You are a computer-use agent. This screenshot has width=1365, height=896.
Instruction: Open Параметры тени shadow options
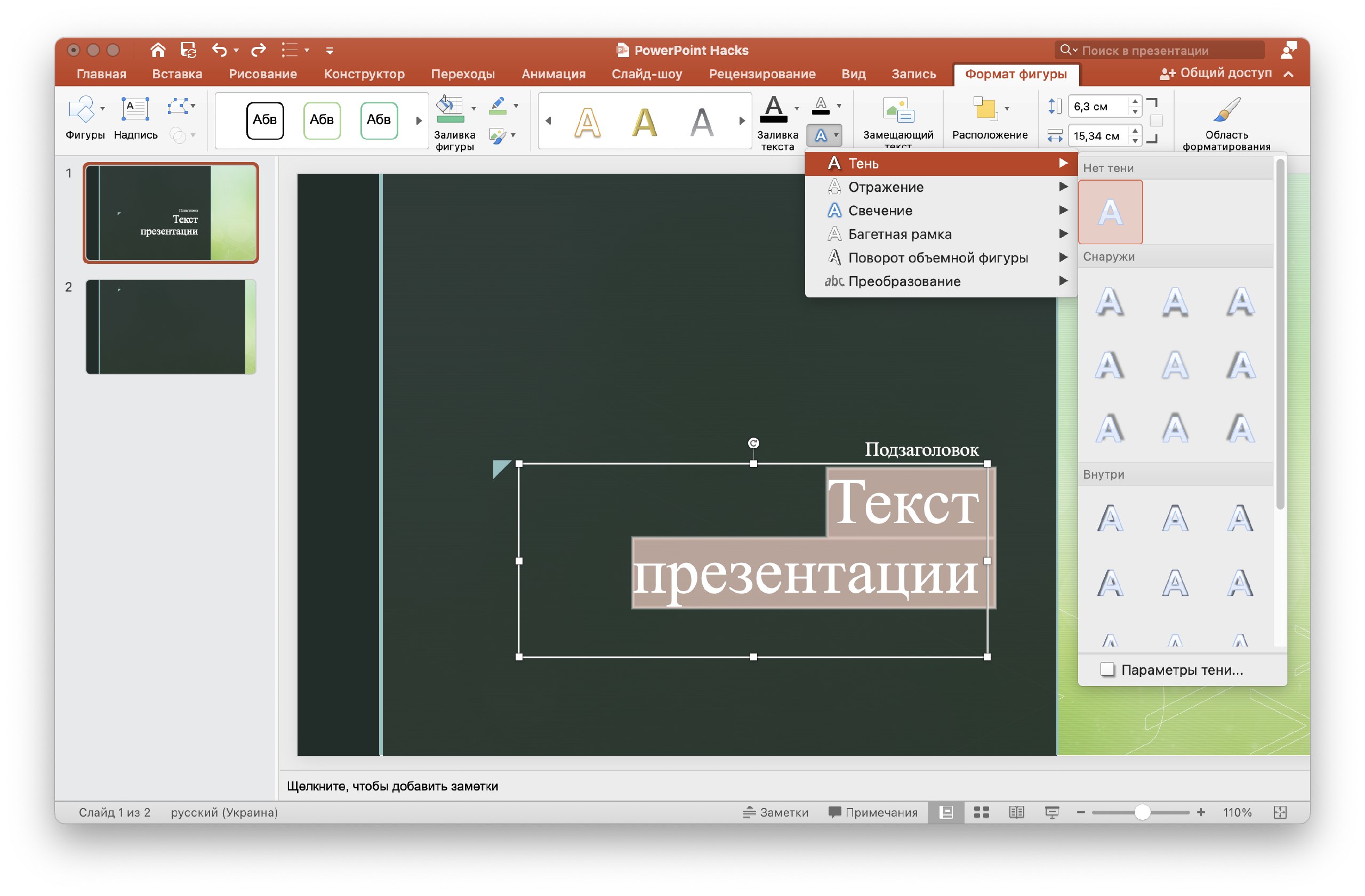1182,669
